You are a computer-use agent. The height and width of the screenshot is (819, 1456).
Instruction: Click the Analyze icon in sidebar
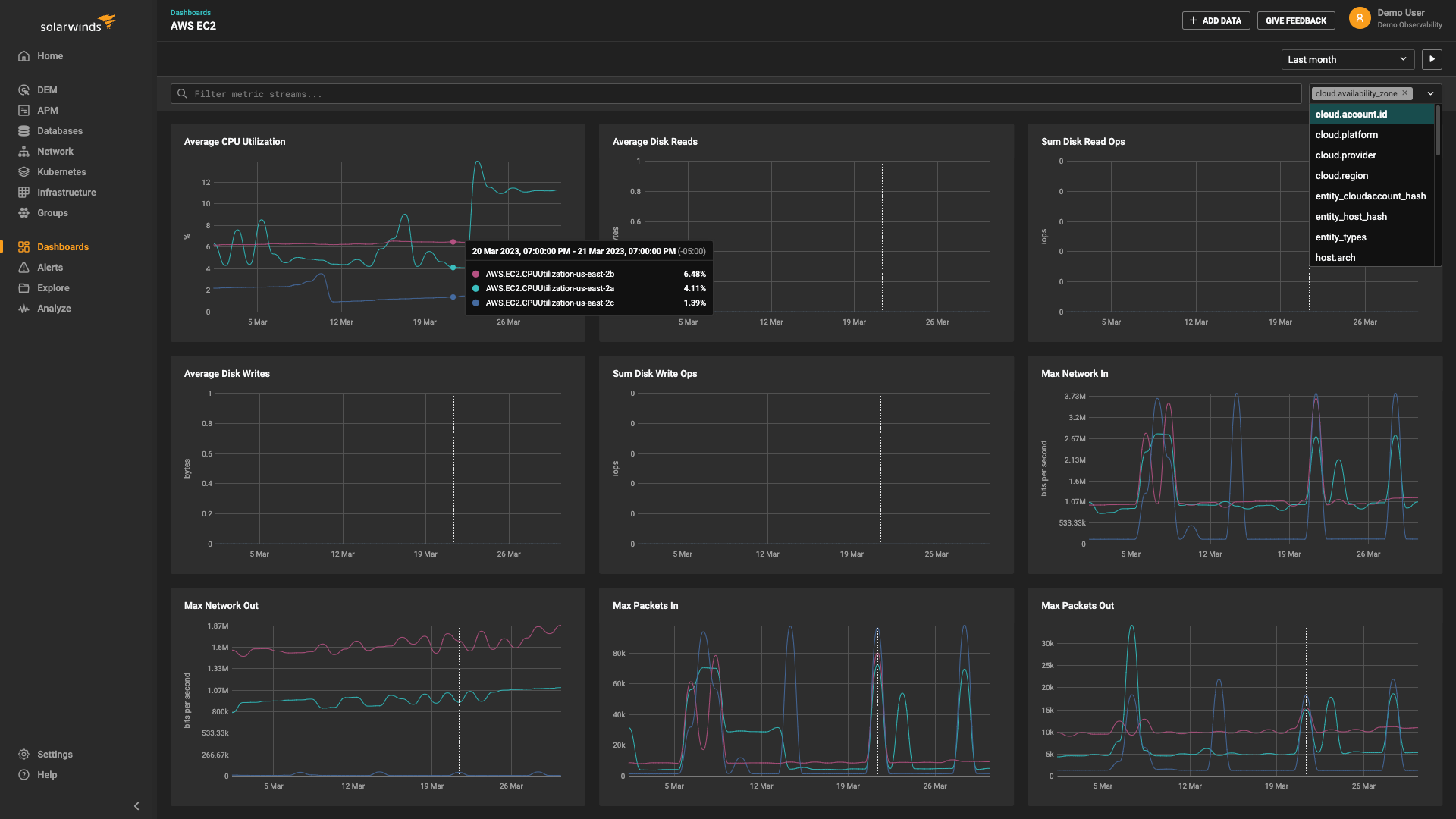coord(24,308)
